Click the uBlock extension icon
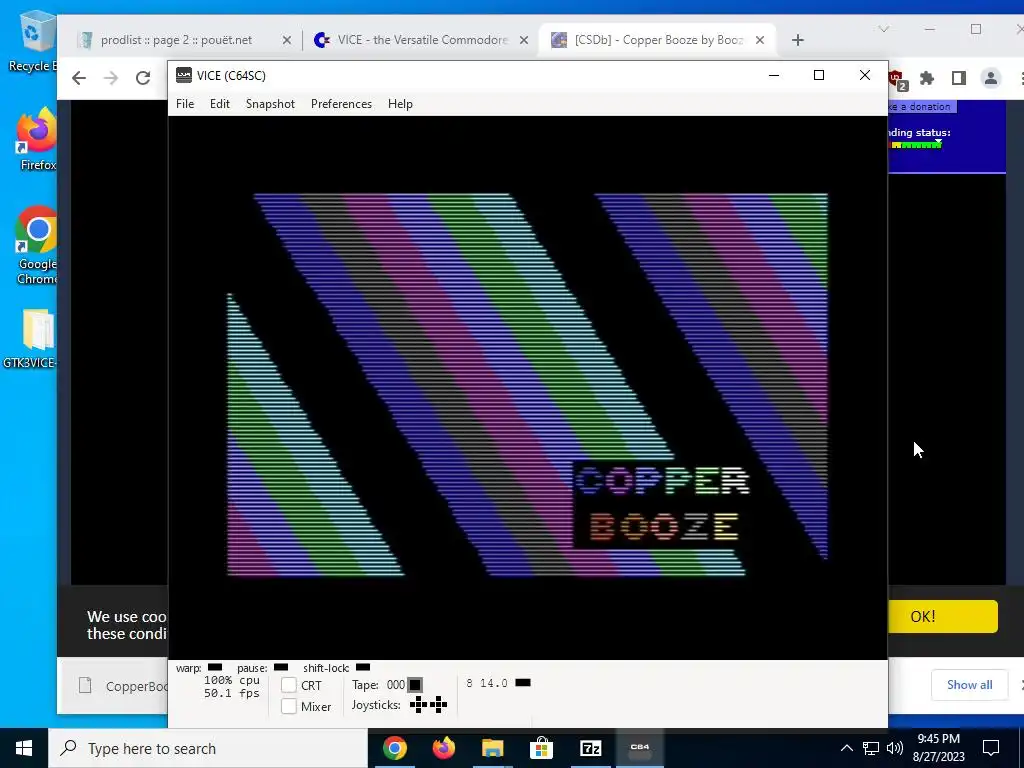 (897, 80)
